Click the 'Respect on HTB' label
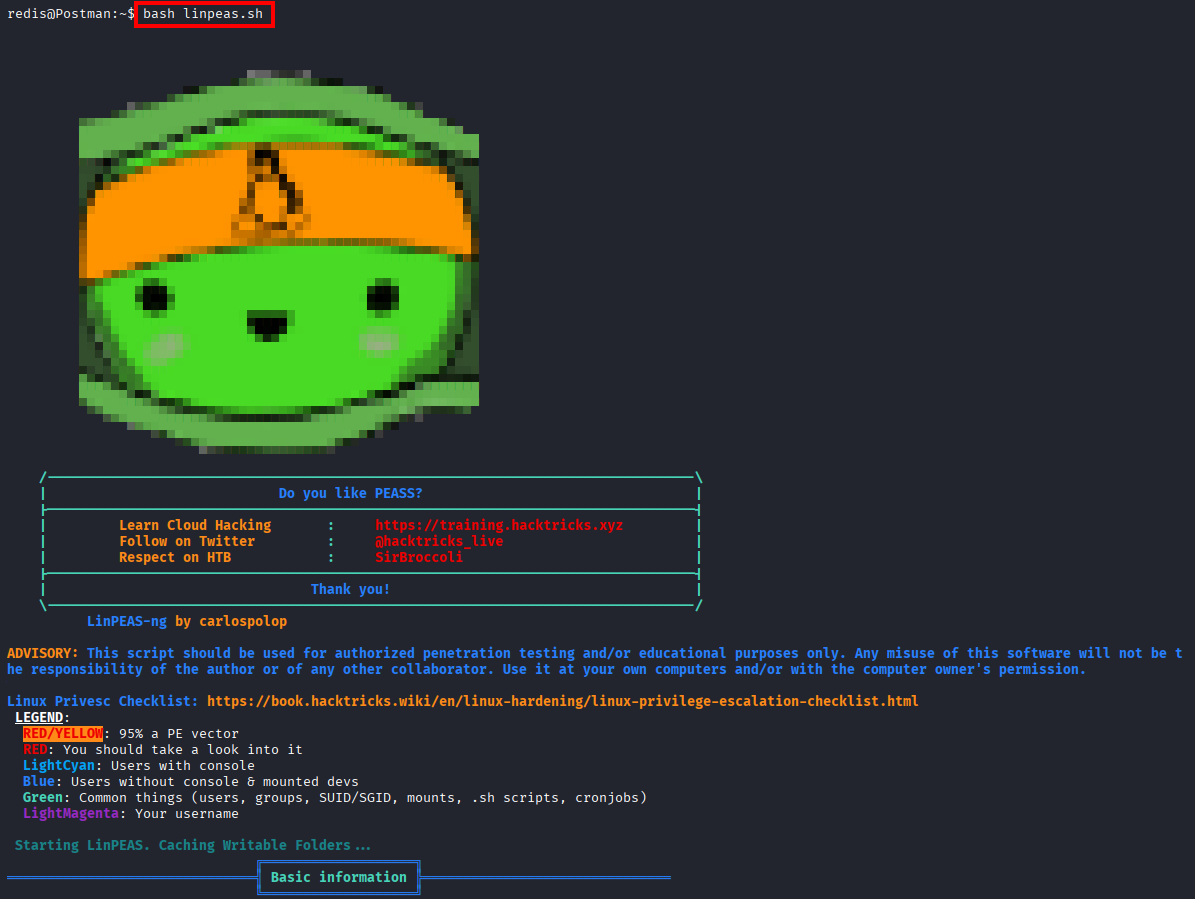This screenshot has width=1195, height=899. (x=175, y=557)
